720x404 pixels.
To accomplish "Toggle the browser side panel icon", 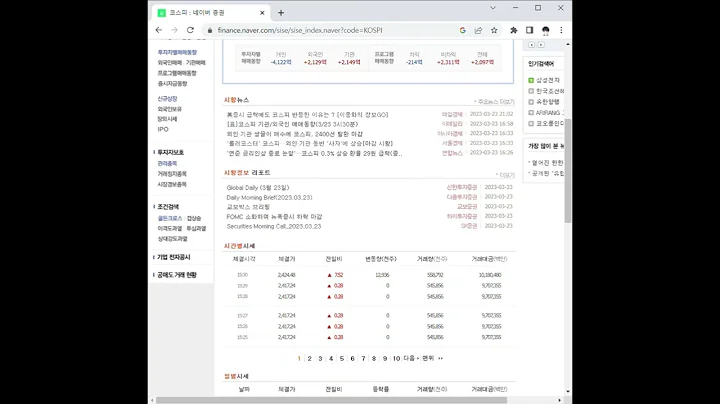I will point(529,30).
